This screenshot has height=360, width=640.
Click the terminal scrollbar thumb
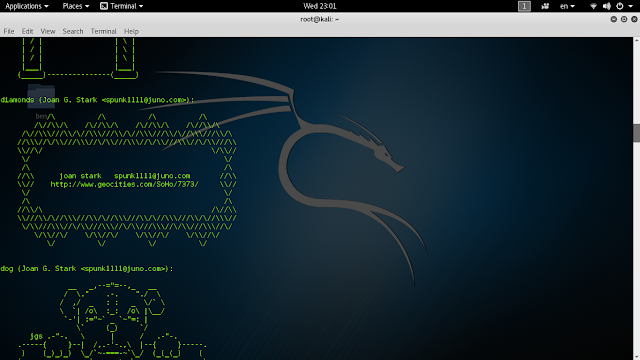pyautogui.click(x=636, y=133)
